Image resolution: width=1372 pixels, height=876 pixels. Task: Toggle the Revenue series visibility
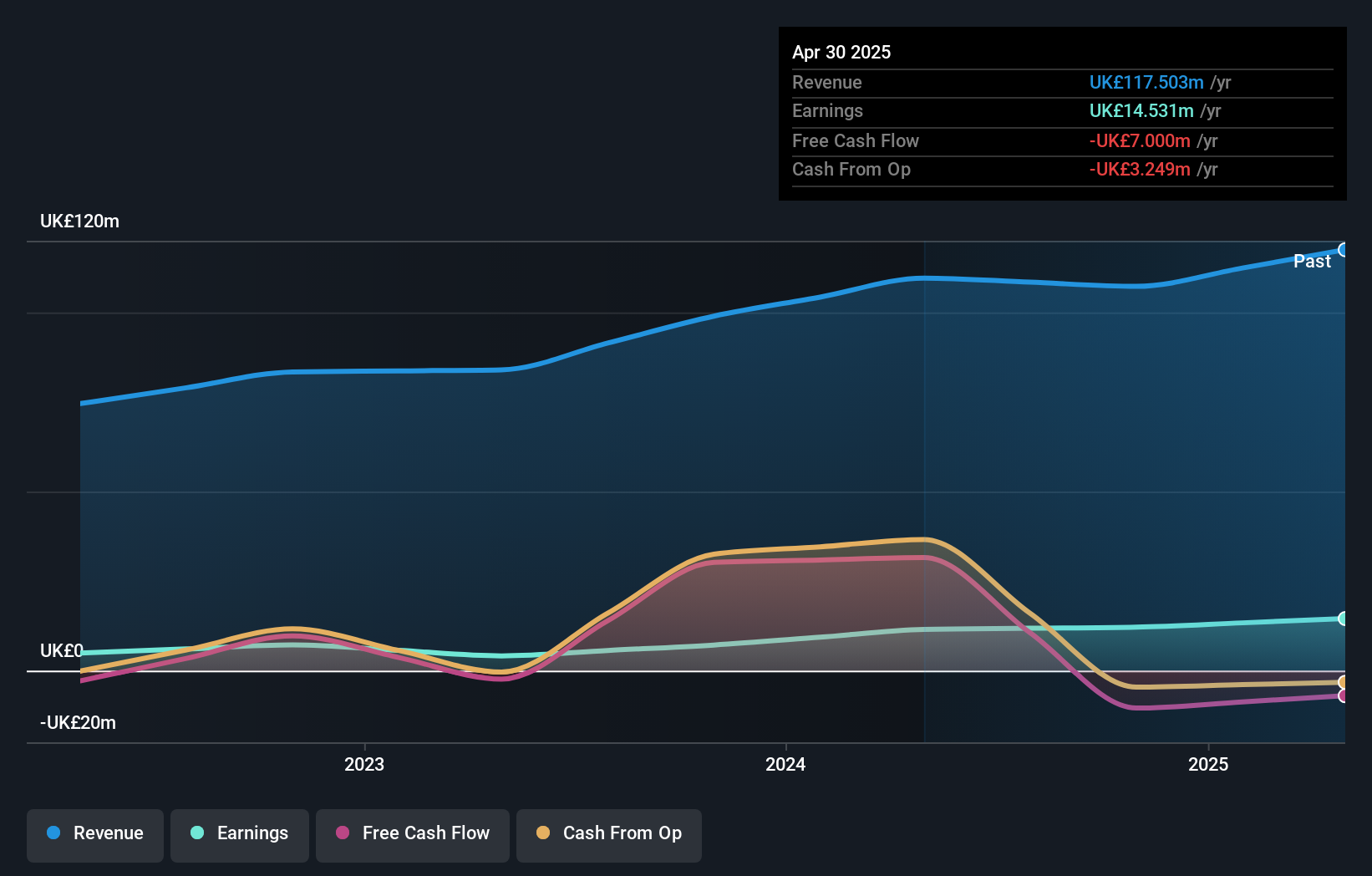coord(94,833)
